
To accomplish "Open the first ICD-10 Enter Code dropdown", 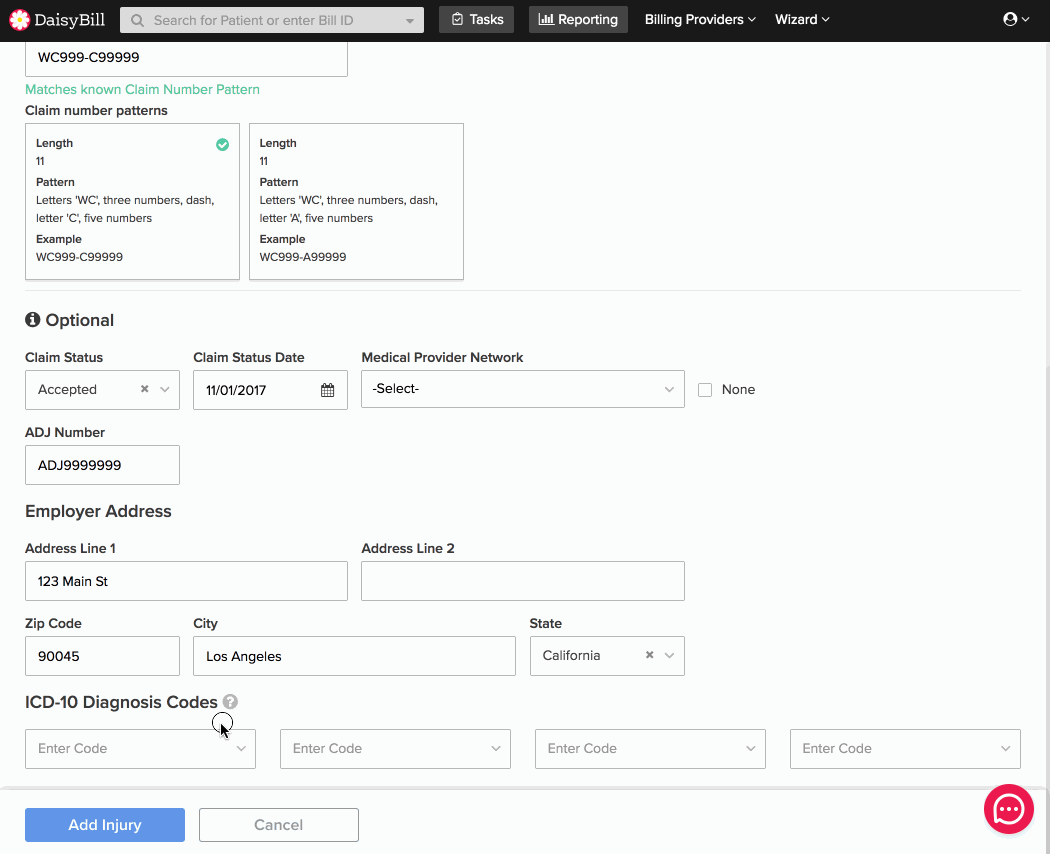I will pos(140,749).
